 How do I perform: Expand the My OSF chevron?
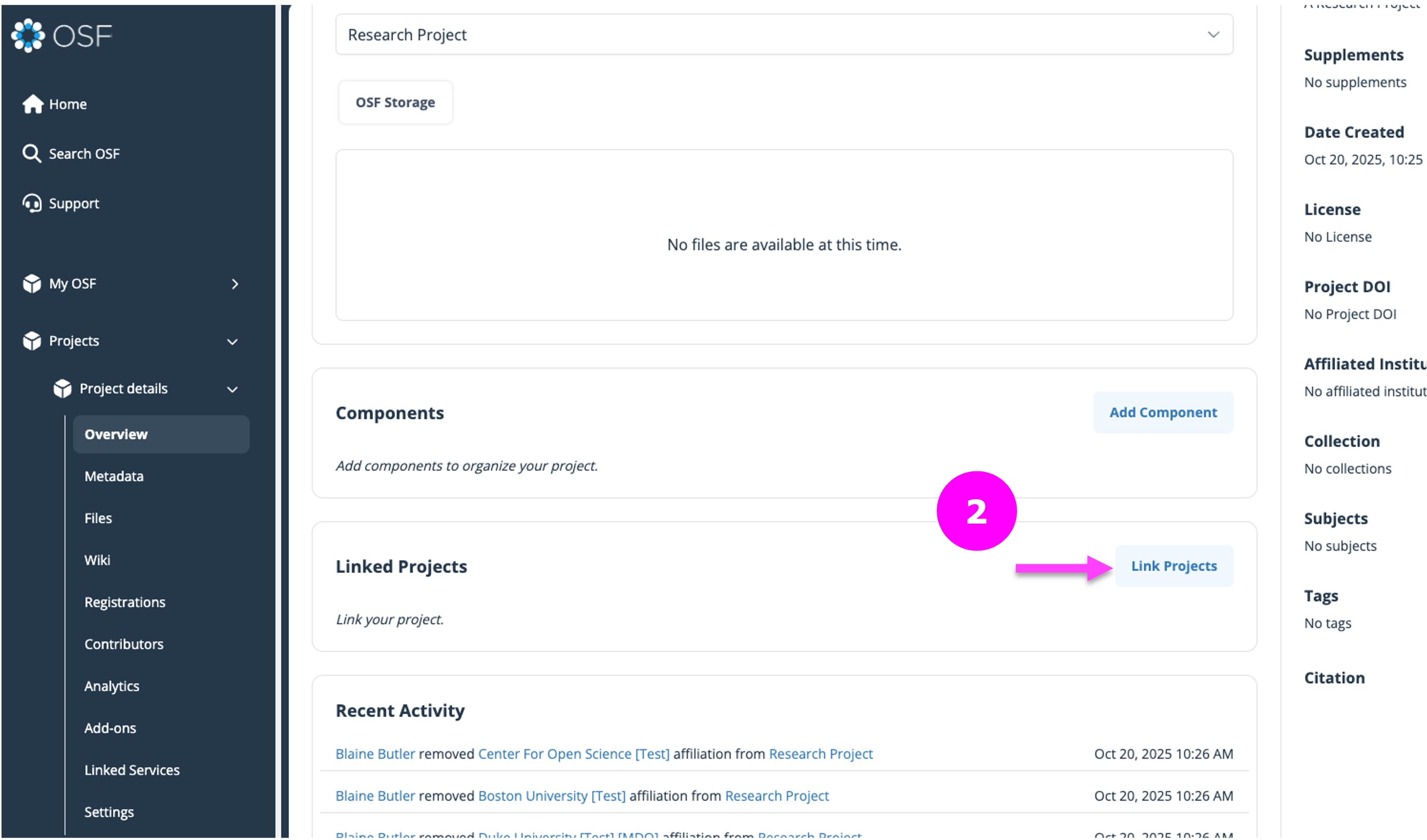[235, 283]
